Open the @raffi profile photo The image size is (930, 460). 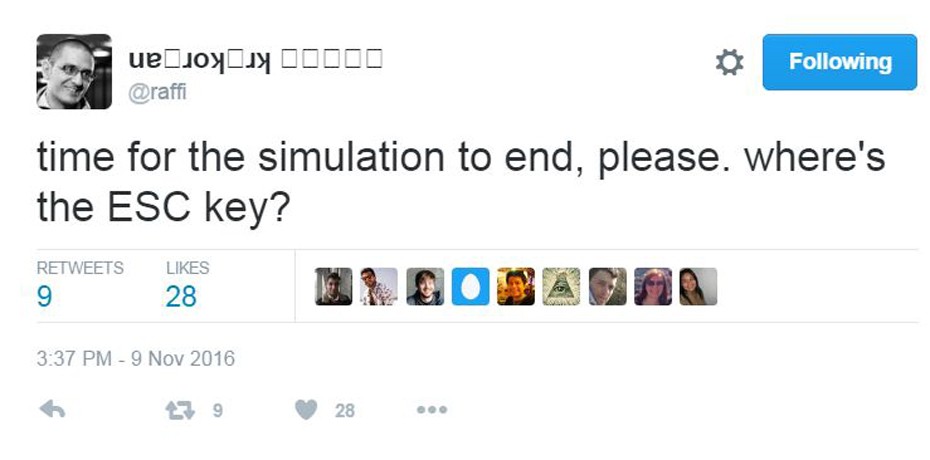pos(74,71)
